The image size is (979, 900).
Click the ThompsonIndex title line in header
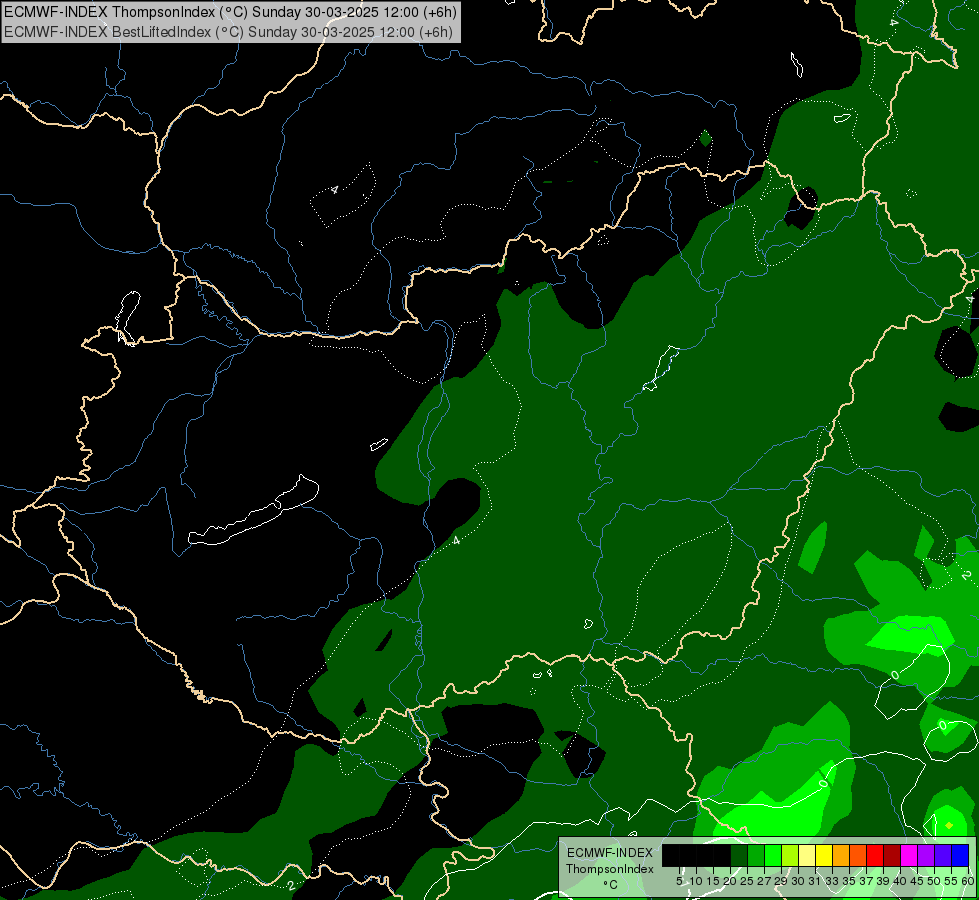click(230, 12)
